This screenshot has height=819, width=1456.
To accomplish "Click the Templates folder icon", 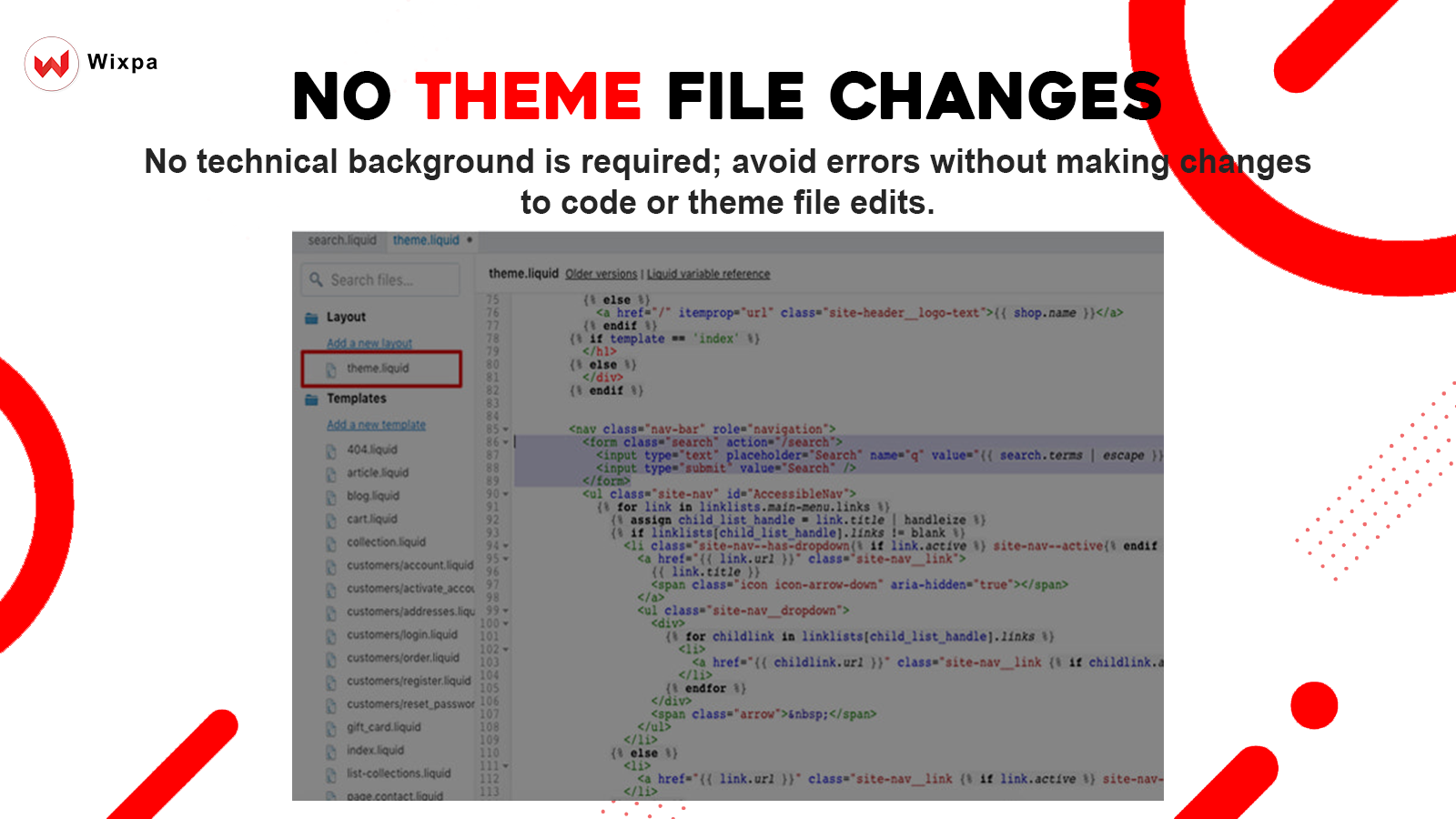I will 311,399.
